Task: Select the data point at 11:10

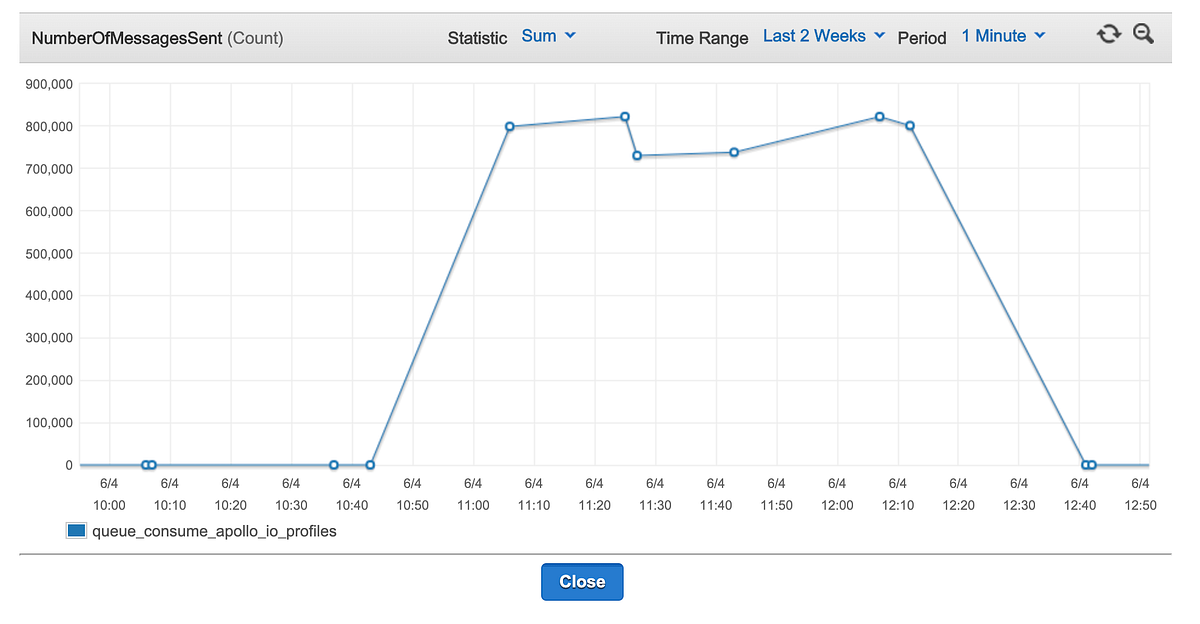Action: pos(509,126)
